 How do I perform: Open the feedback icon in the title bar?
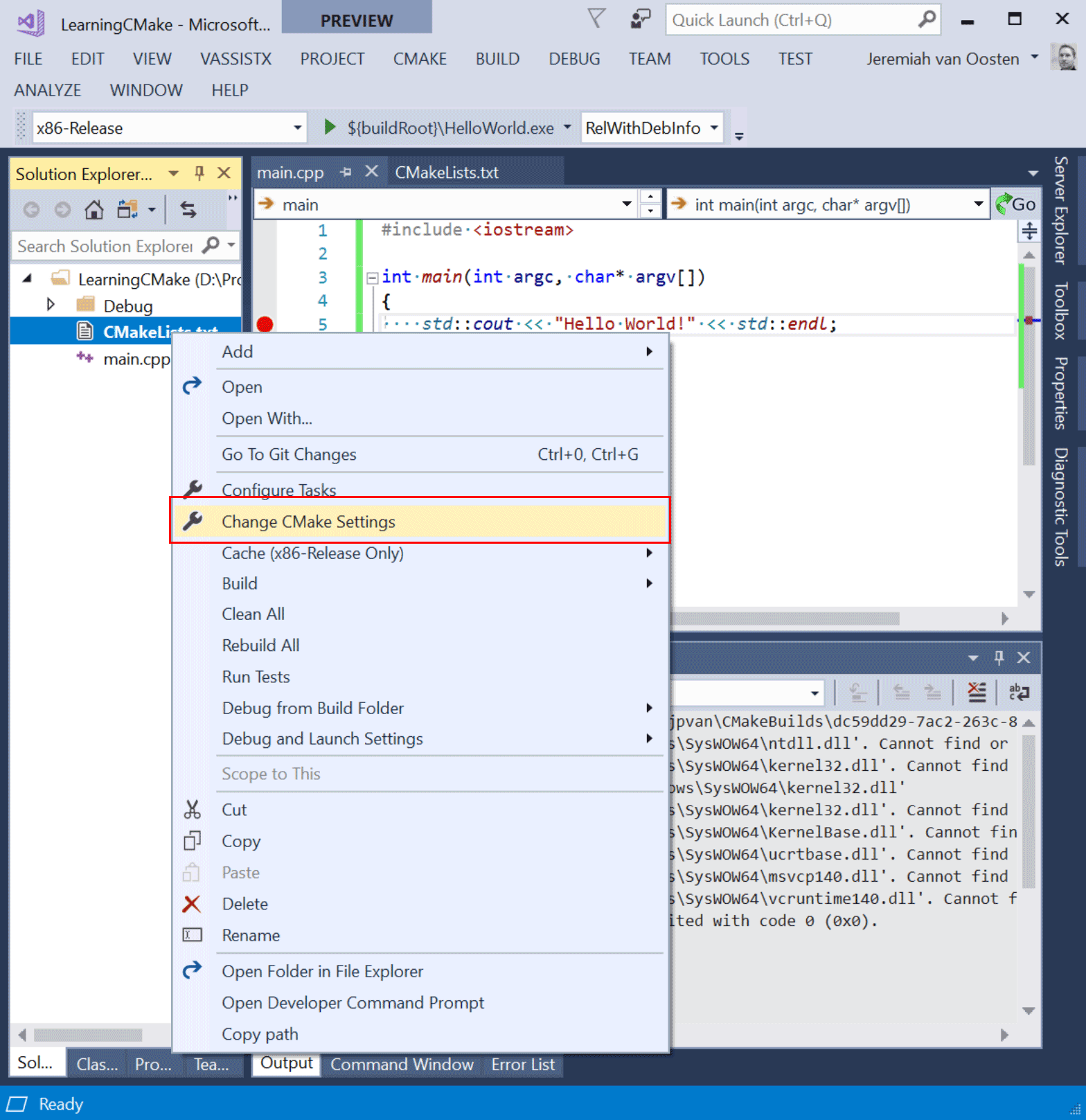coord(641,19)
